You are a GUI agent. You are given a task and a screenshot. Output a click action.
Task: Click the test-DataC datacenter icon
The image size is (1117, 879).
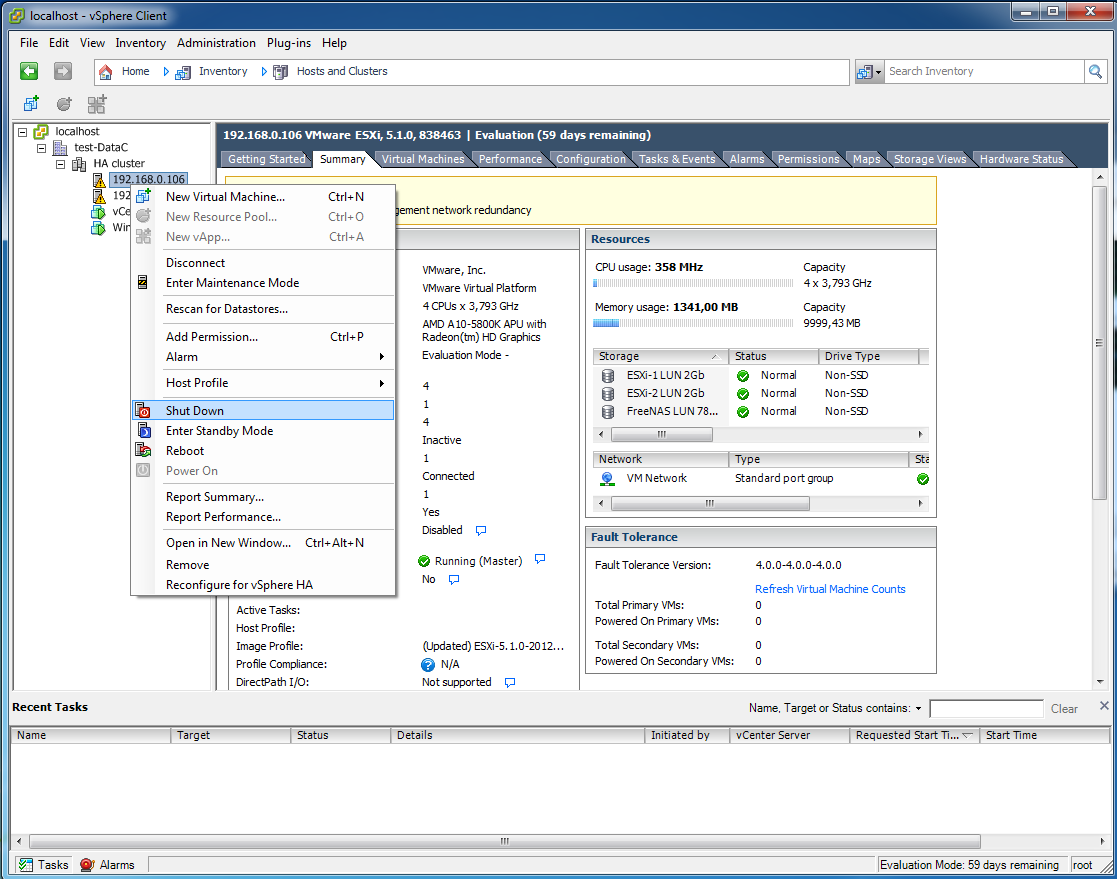pos(61,147)
